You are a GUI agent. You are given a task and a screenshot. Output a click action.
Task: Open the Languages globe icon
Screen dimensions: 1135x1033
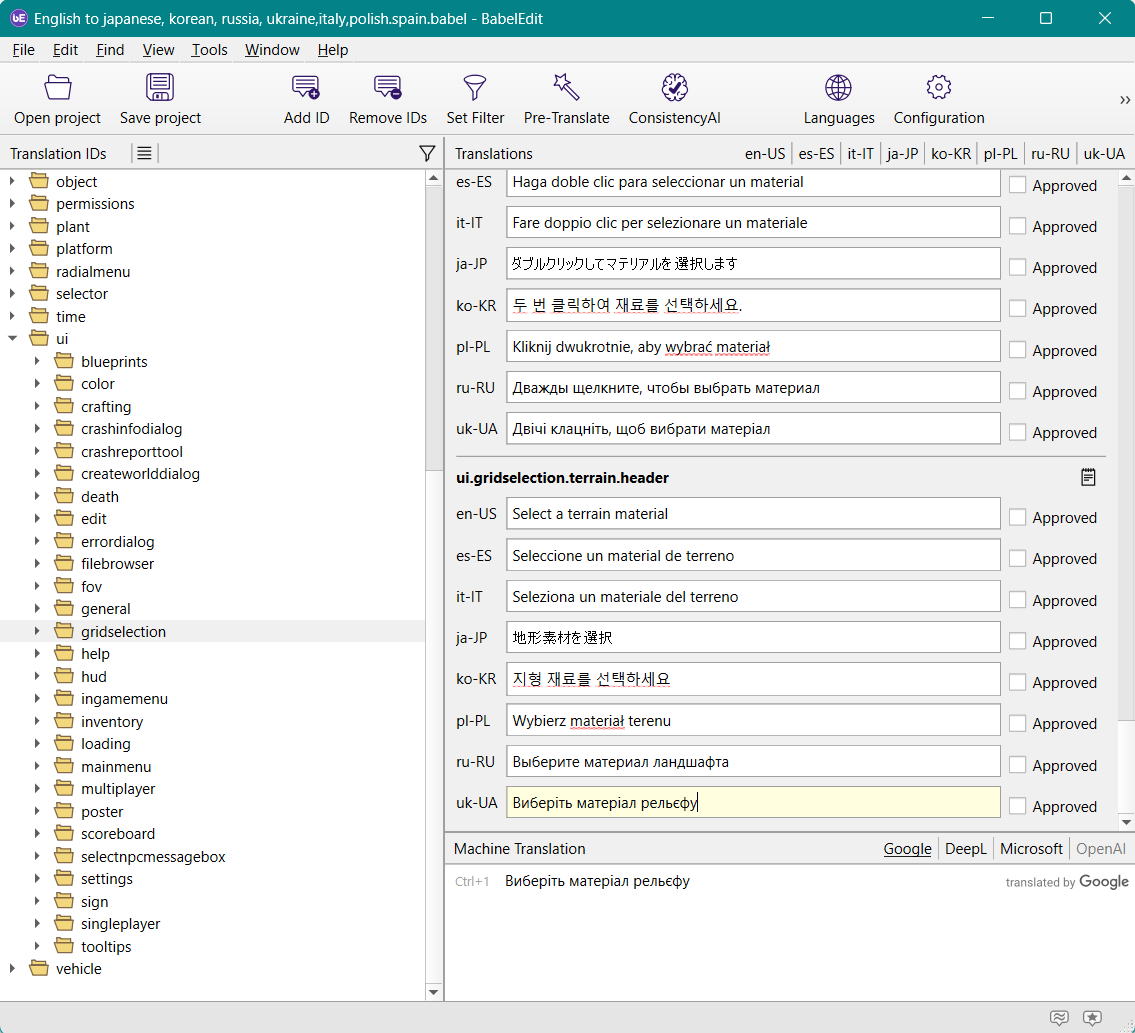839,88
